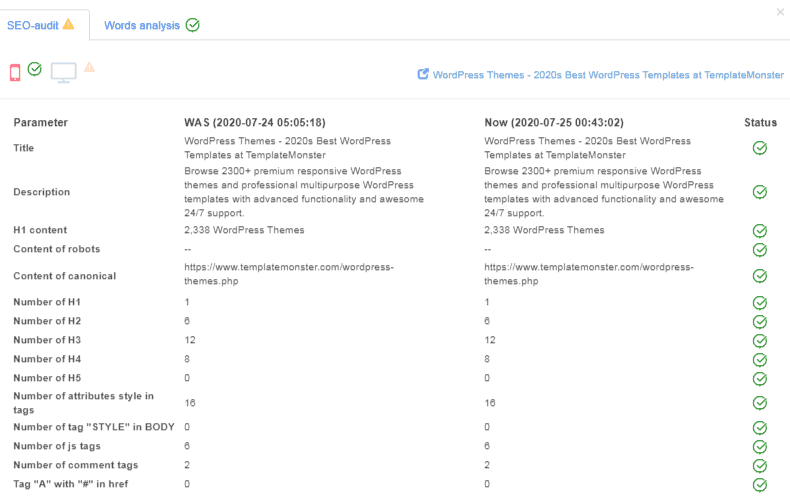Click the status check for Number of H5
This screenshot has width=790, height=501.
[x=760, y=379]
